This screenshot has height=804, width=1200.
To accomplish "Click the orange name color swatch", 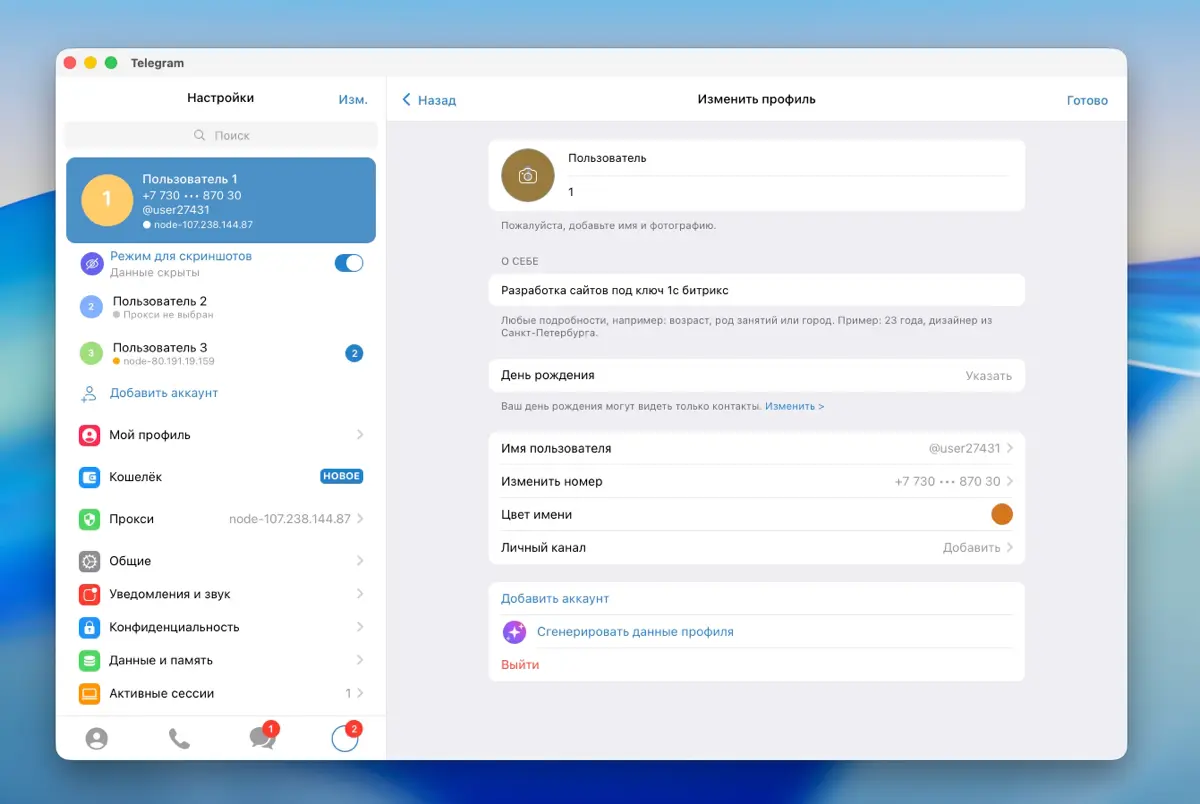I will coord(1002,514).
